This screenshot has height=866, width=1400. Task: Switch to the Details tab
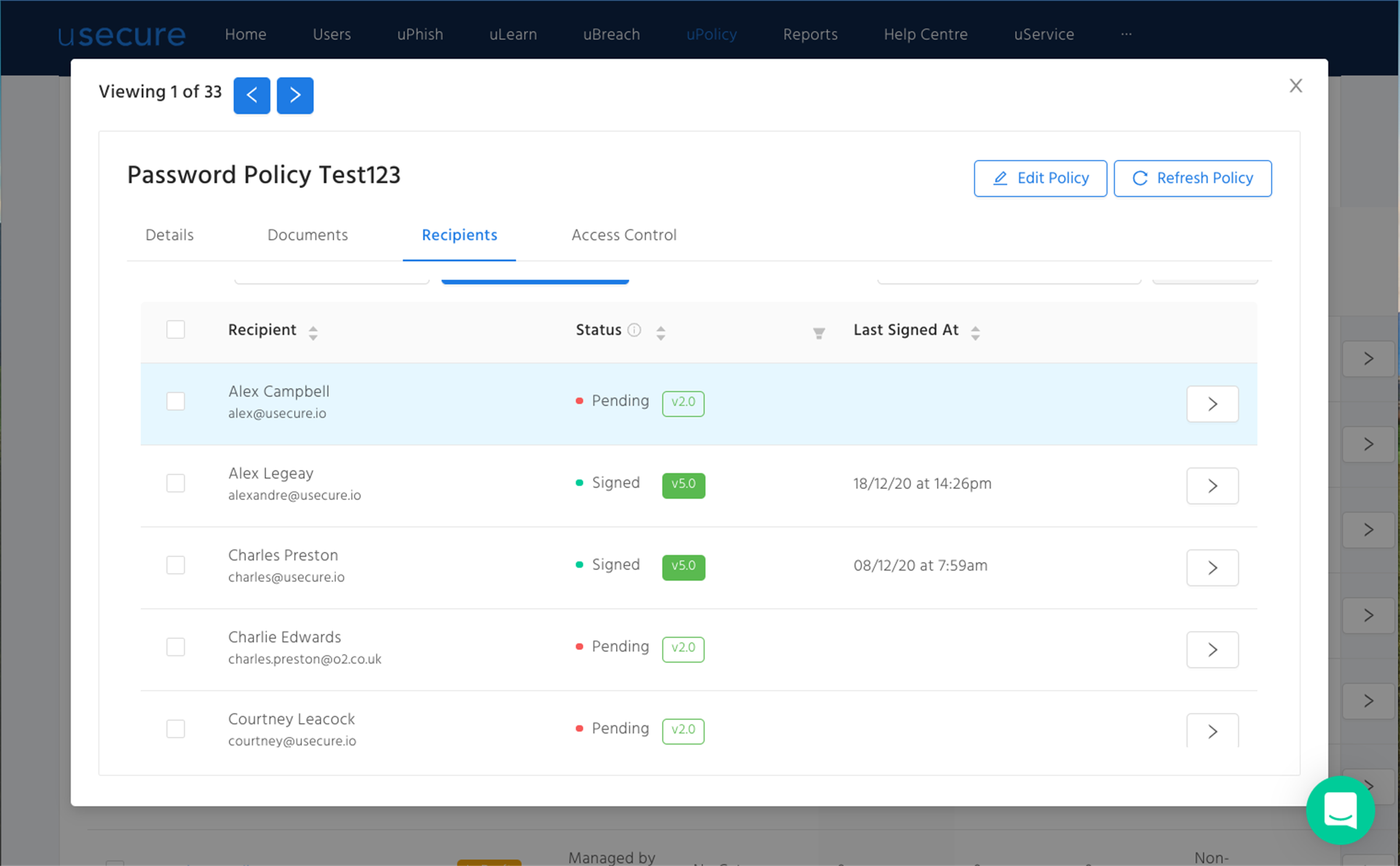click(169, 235)
